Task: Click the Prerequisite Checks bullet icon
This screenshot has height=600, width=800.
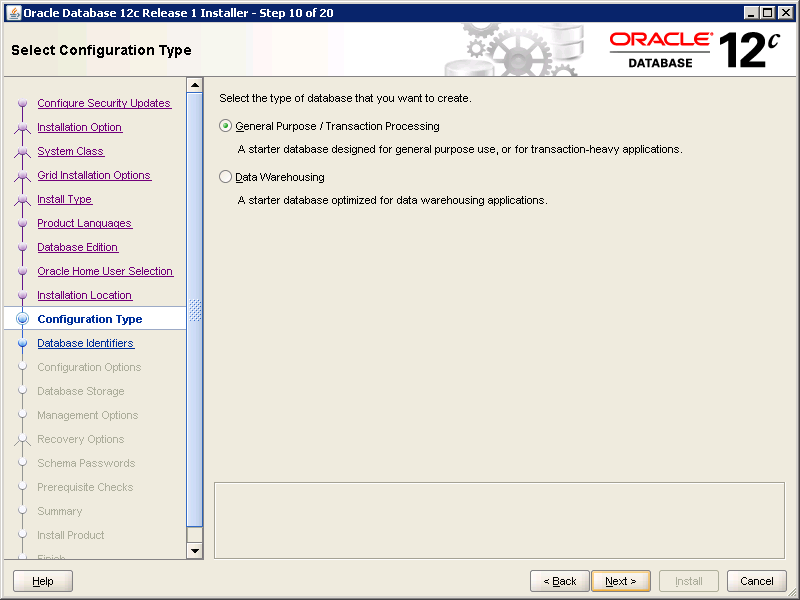Action: [22, 487]
